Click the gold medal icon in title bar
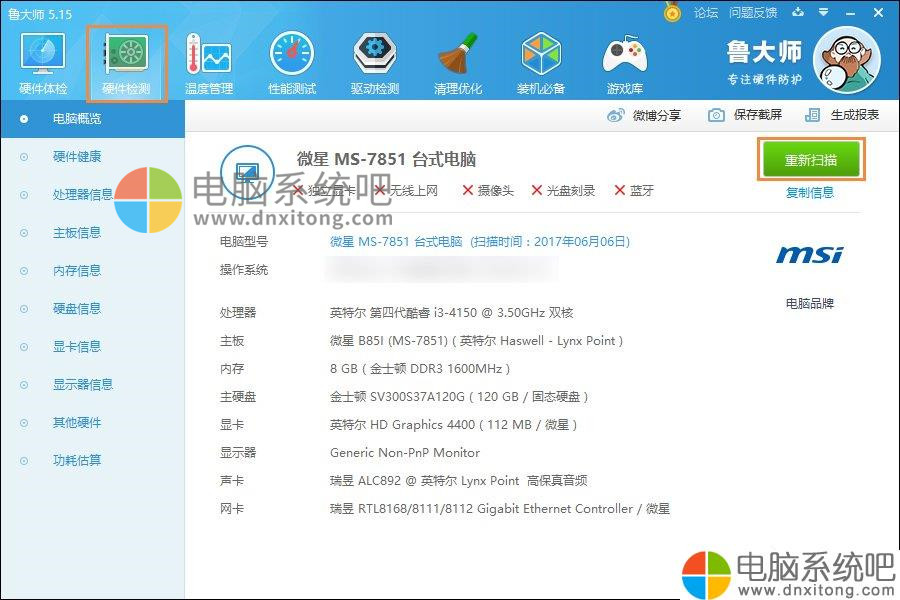This screenshot has width=900, height=600. [672, 12]
